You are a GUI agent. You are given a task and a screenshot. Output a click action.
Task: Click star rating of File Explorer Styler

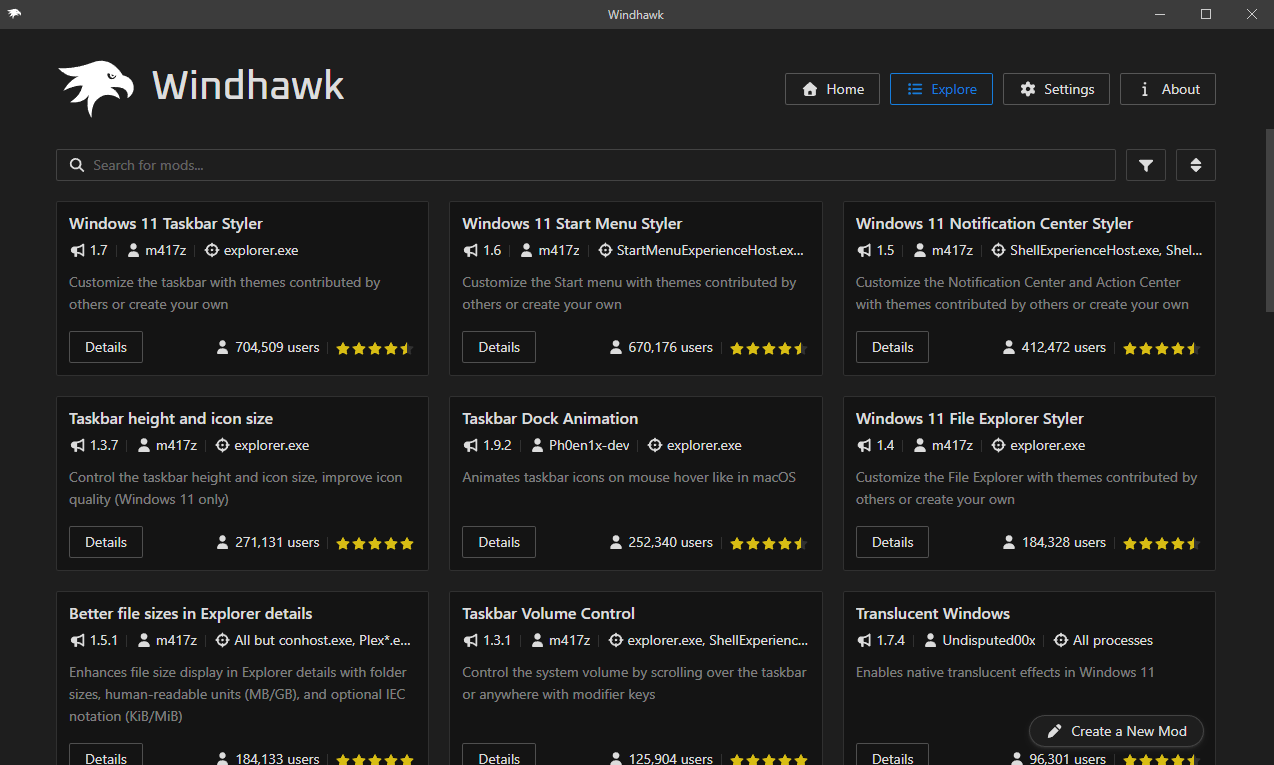pos(1161,543)
